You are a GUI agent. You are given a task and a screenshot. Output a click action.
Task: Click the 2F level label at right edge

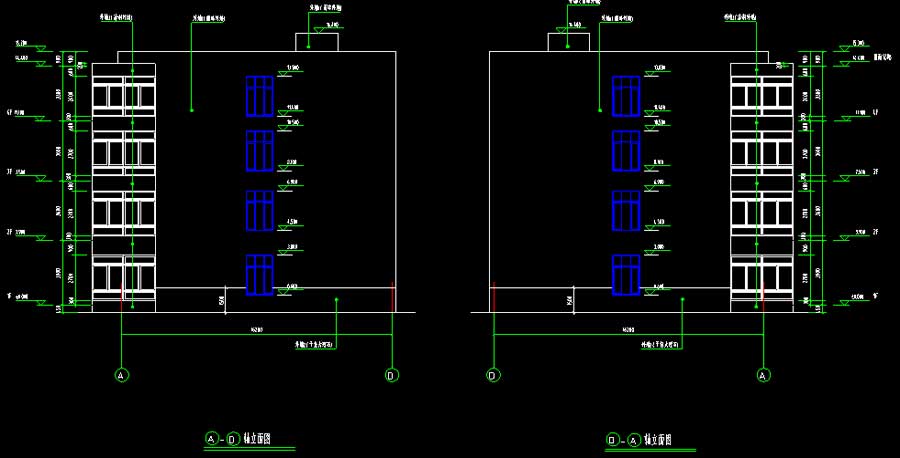click(x=875, y=232)
